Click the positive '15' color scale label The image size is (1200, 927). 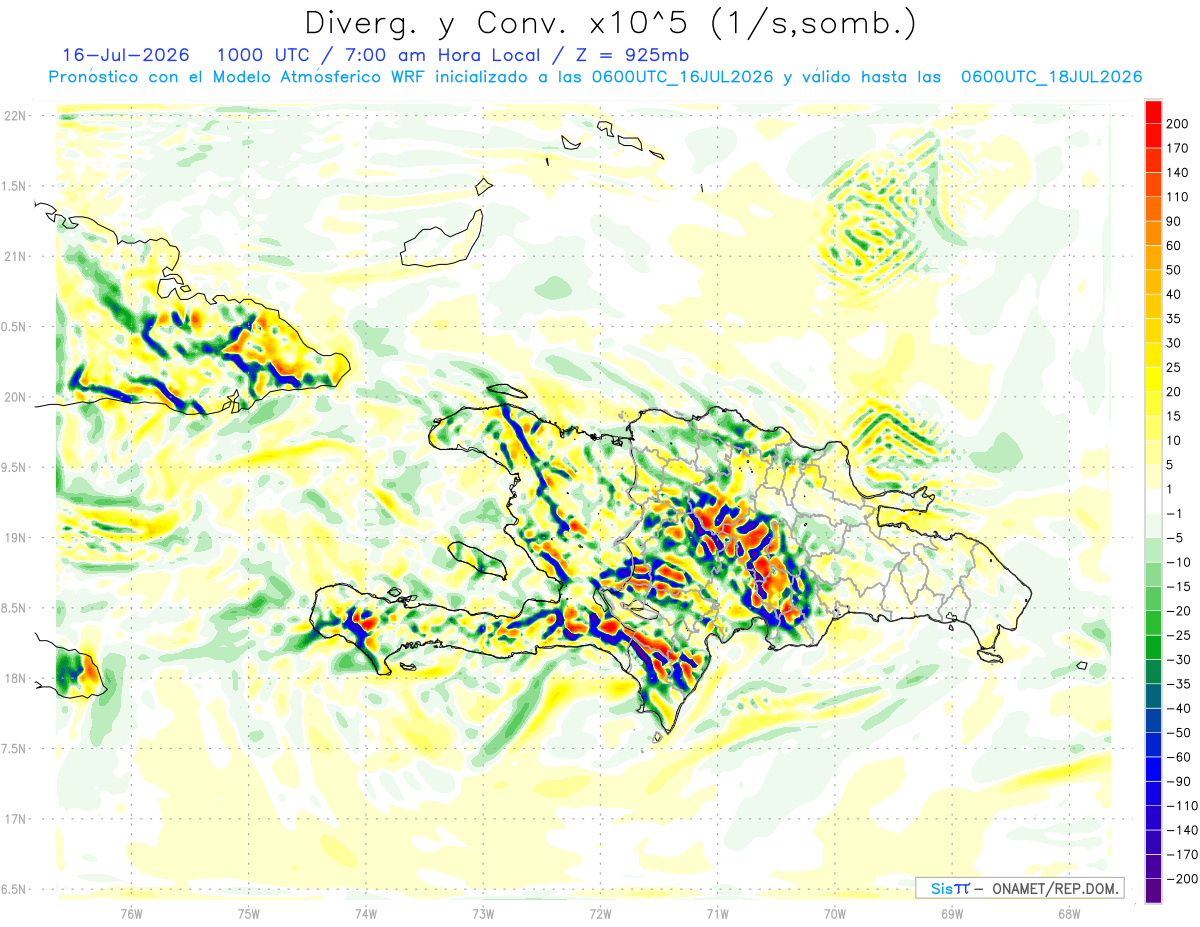pos(1174,416)
